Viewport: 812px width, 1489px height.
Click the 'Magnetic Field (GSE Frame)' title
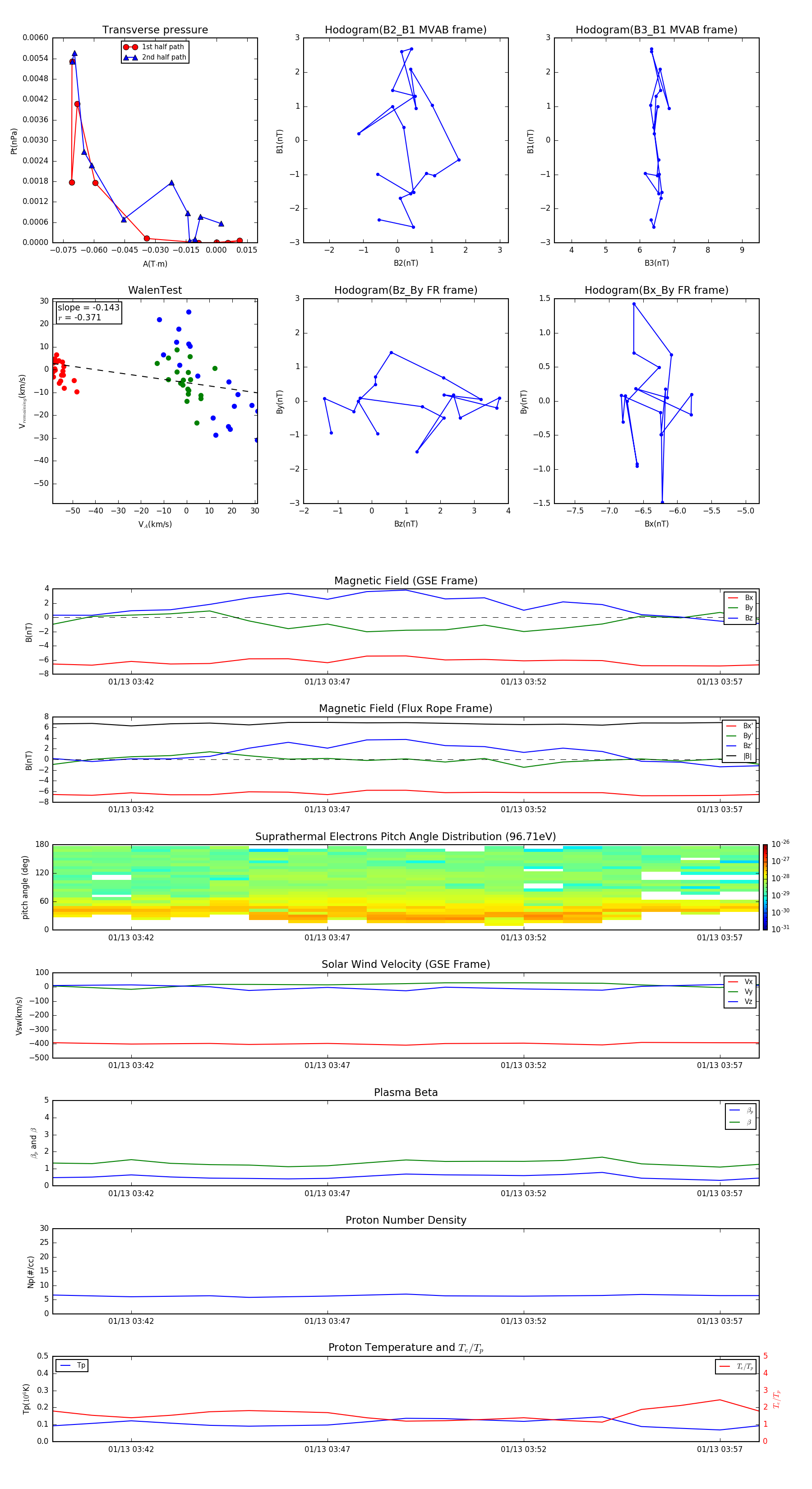(x=406, y=581)
